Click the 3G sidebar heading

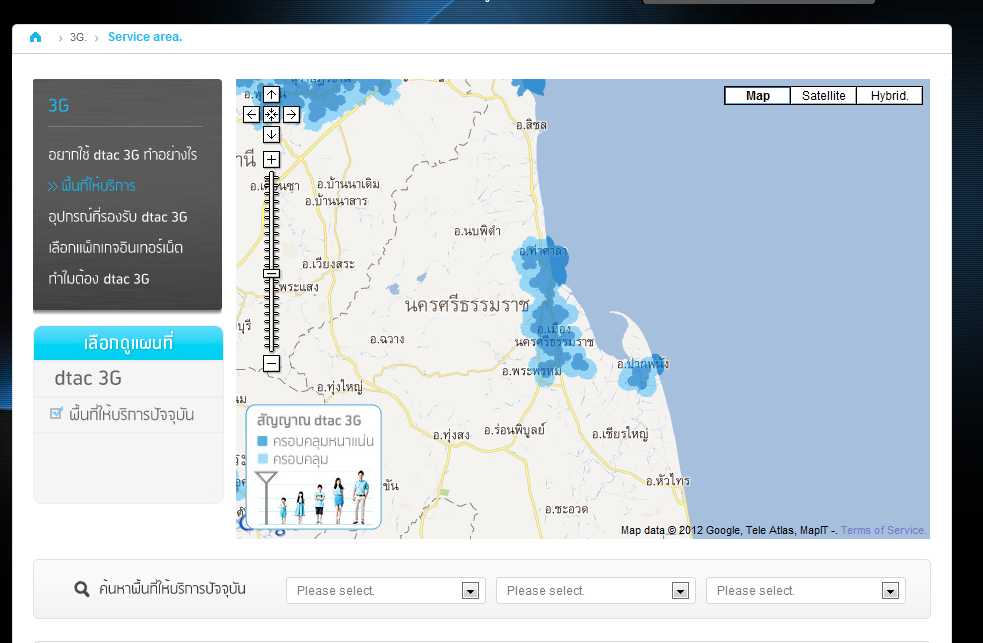(58, 105)
